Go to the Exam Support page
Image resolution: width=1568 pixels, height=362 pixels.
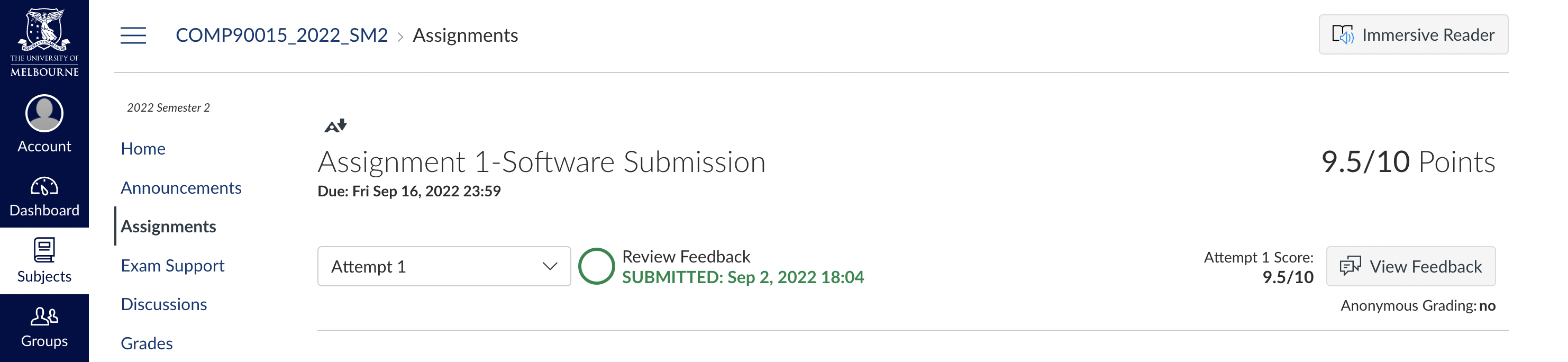pyautogui.click(x=172, y=266)
